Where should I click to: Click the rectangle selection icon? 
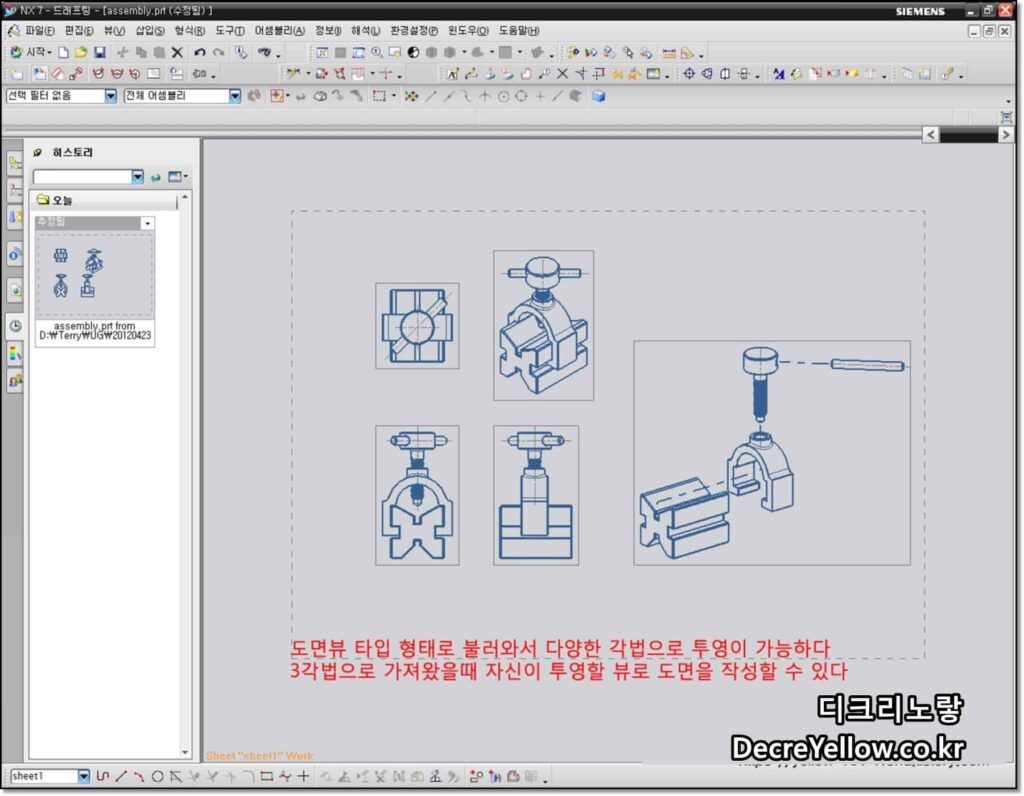point(379,96)
